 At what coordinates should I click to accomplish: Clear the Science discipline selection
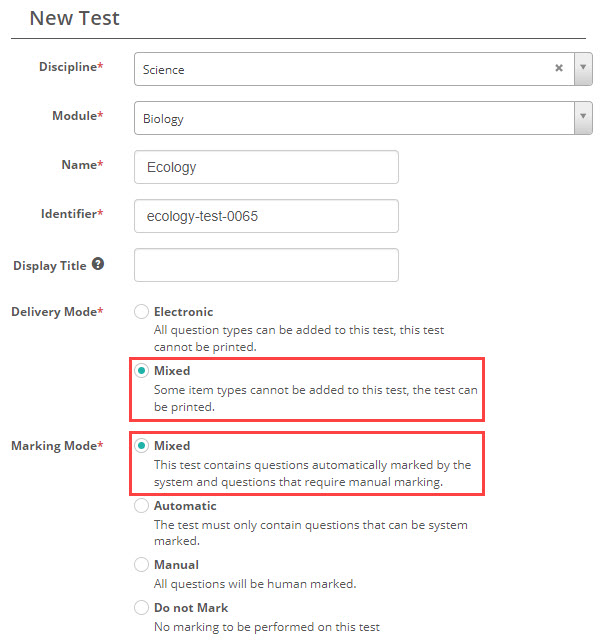click(x=559, y=69)
